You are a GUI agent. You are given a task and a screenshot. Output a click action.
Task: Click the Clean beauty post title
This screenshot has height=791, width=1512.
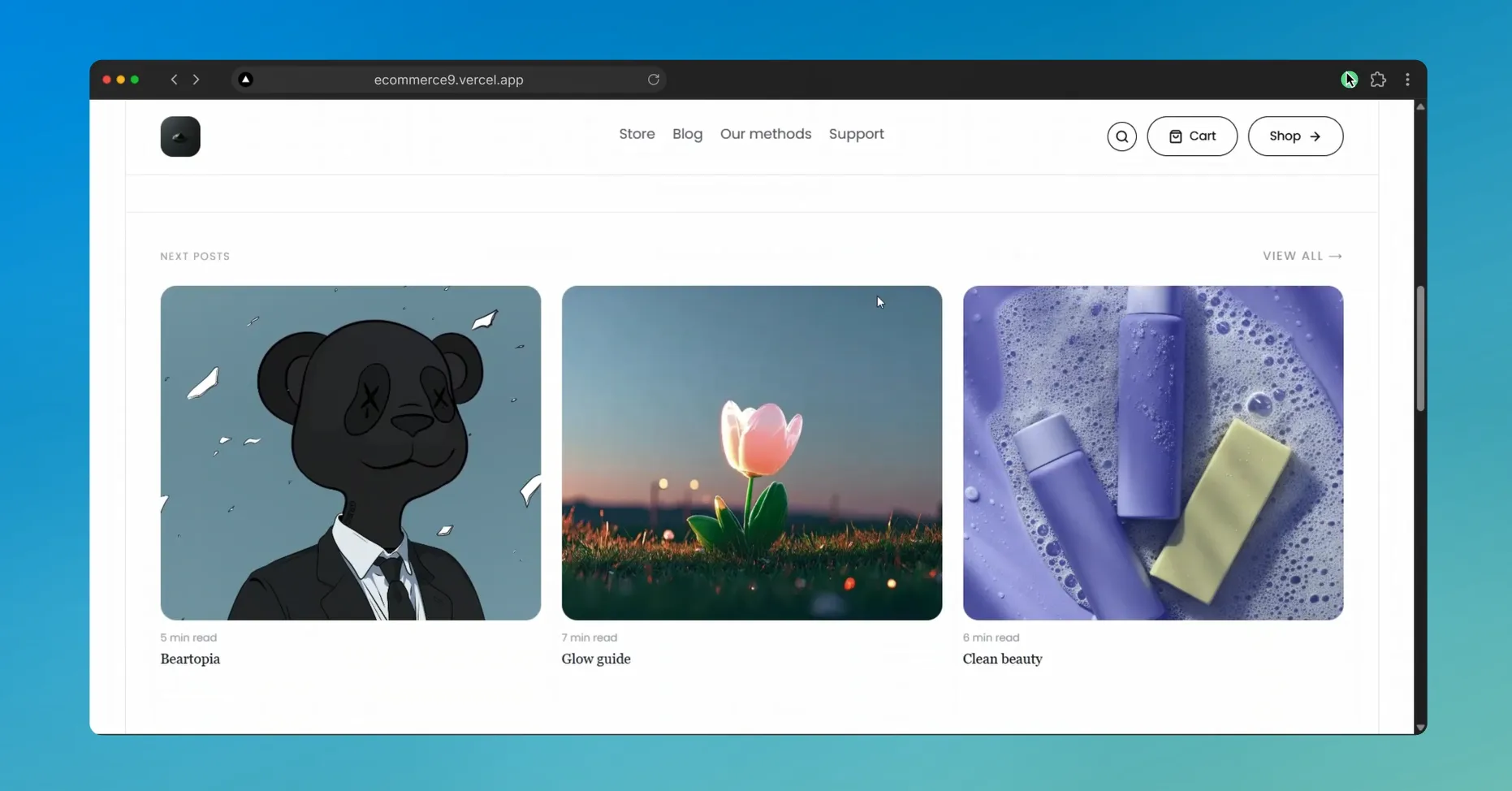click(x=1002, y=659)
